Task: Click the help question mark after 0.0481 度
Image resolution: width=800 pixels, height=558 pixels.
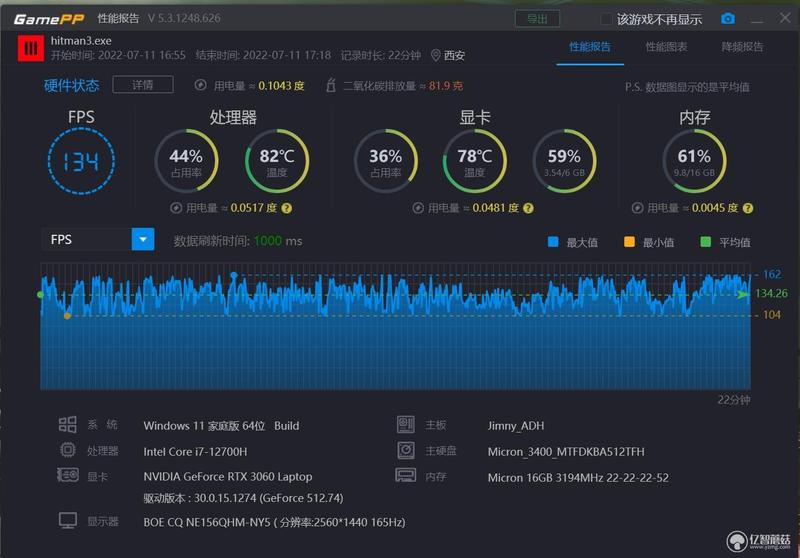Action: coord(529,208)
